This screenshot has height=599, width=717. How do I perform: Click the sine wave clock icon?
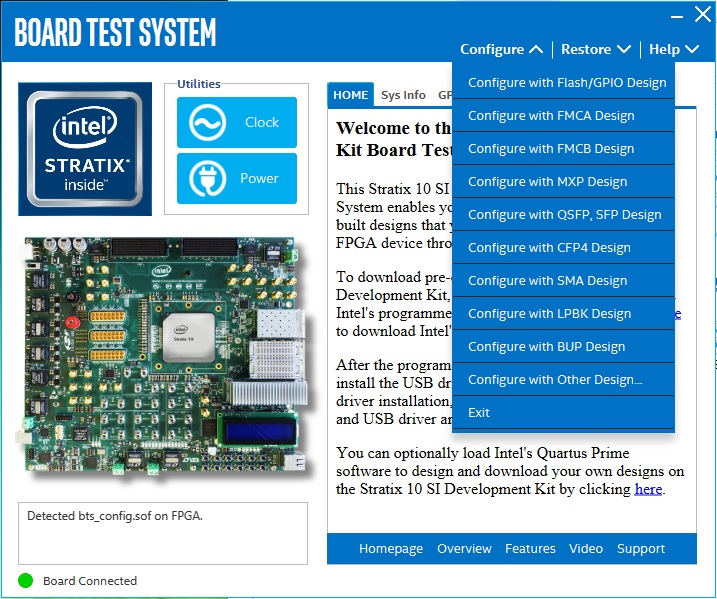(207, 122)
